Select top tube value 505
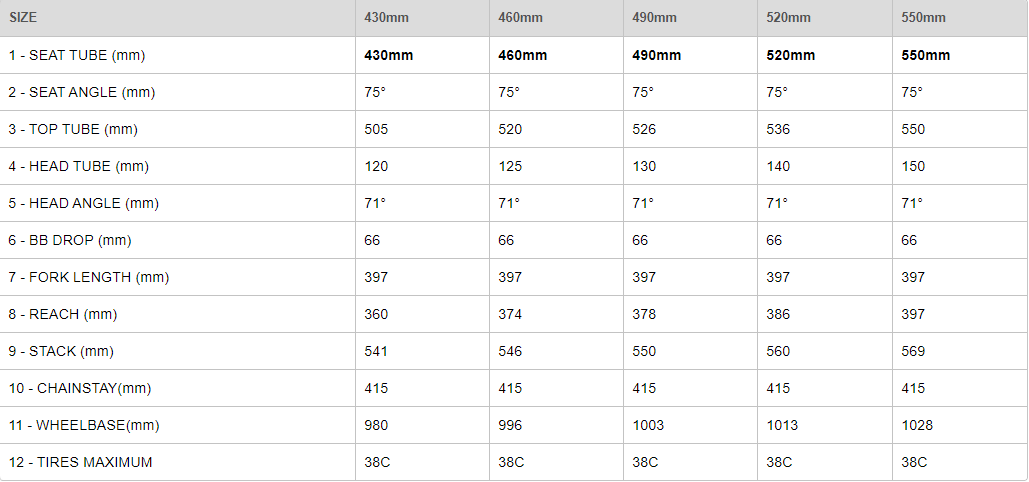 pyautogui.click(x=377, y=129)
